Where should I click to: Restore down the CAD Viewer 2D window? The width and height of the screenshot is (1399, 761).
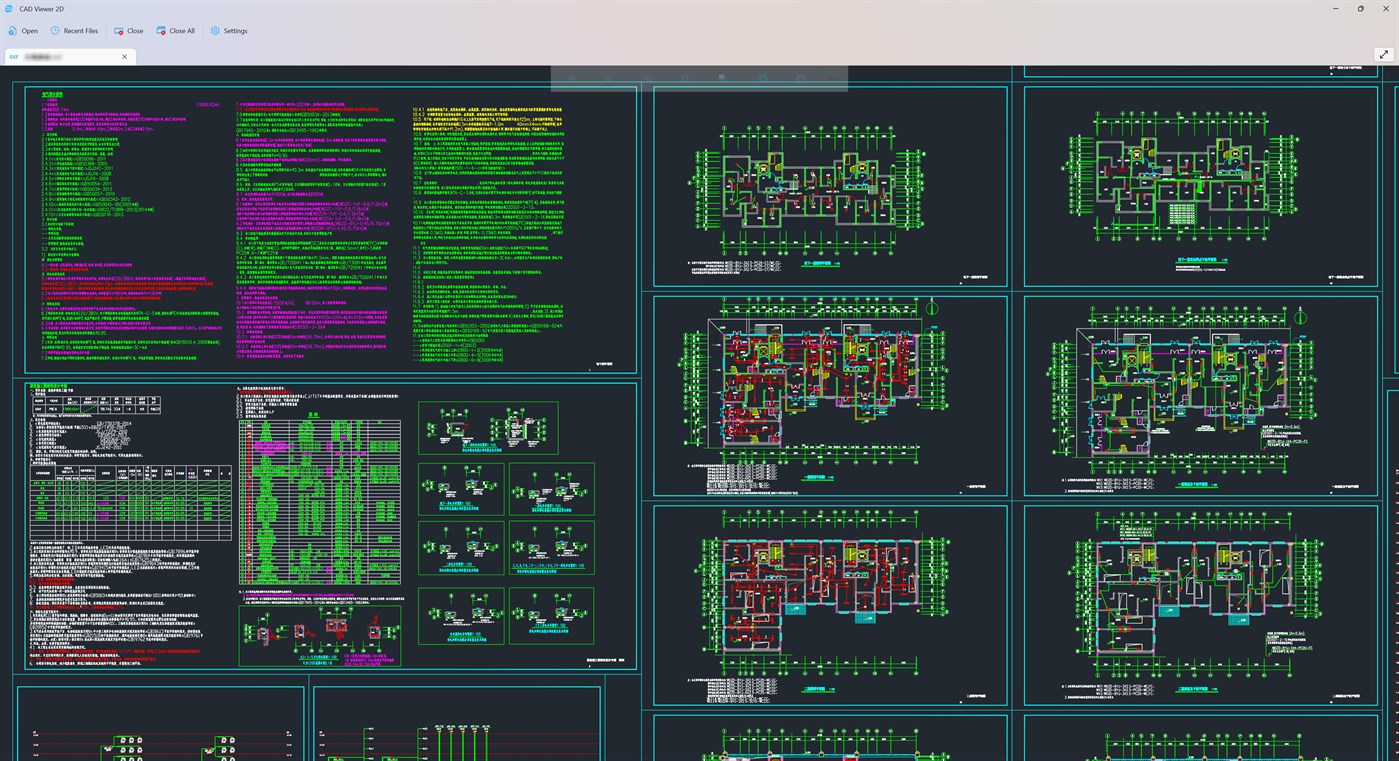[x=1360, y=8]
